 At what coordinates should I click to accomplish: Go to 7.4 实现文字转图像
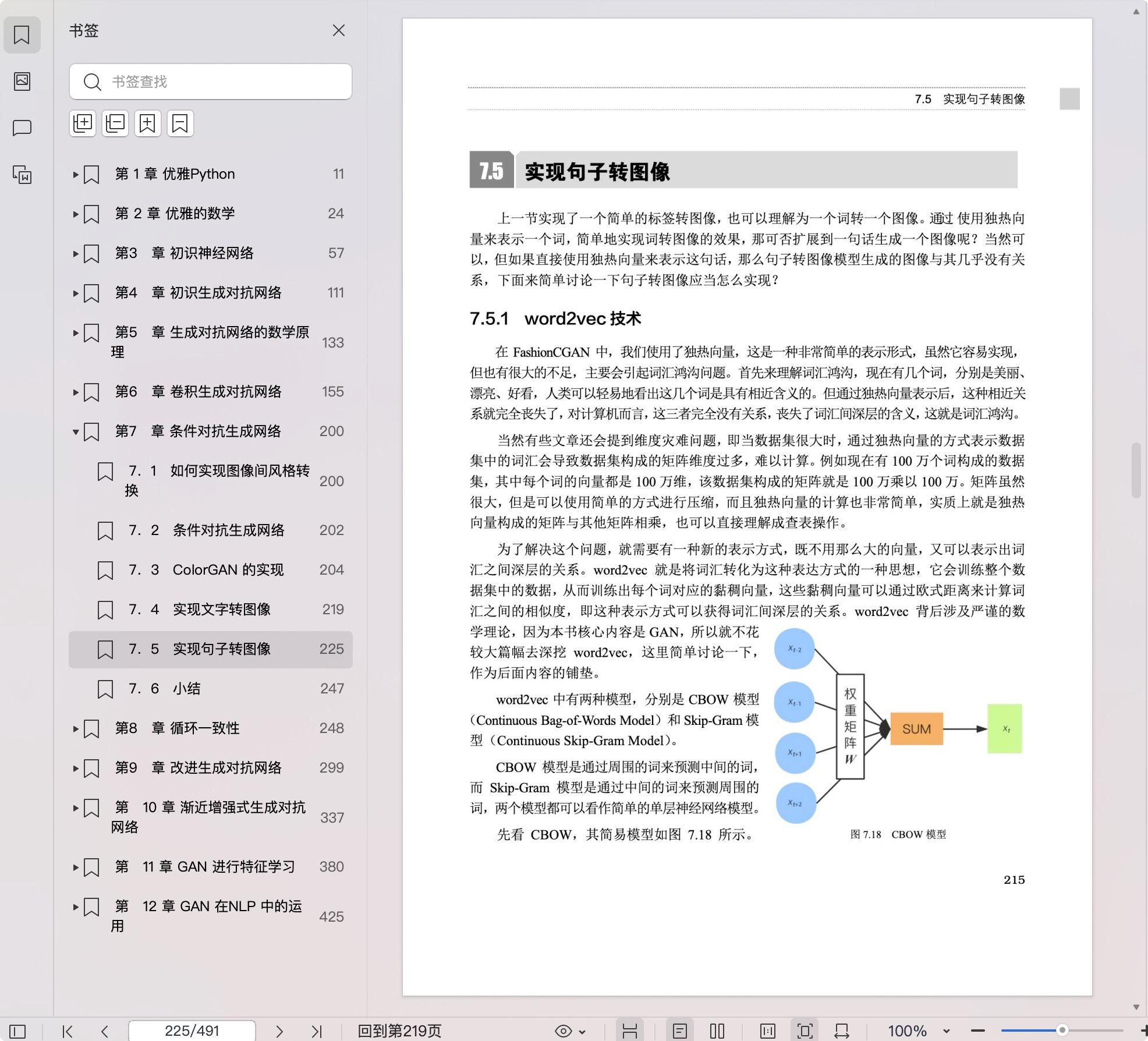coord(211,610)
